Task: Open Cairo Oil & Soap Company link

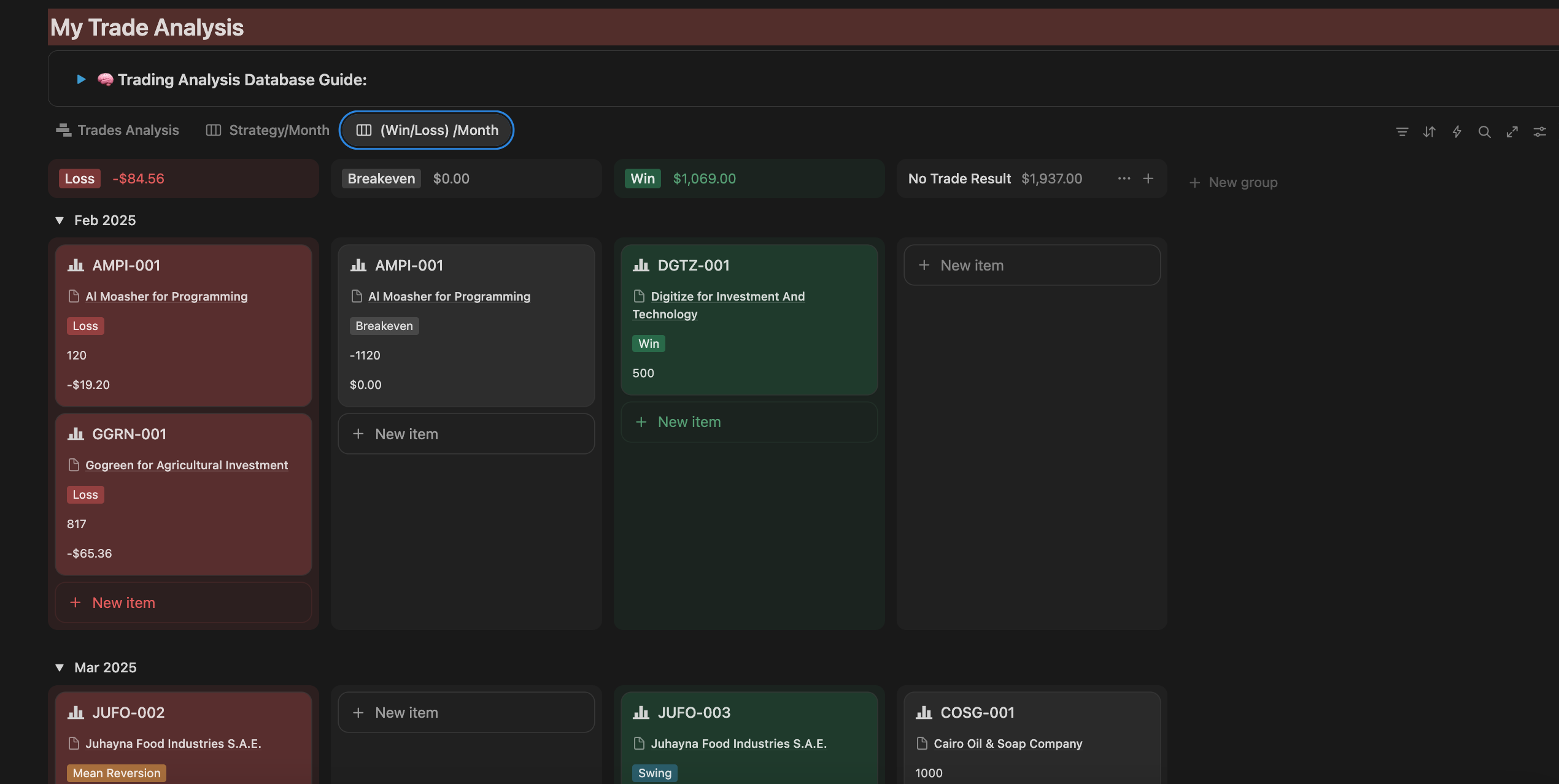Action: pos(1008,744)
